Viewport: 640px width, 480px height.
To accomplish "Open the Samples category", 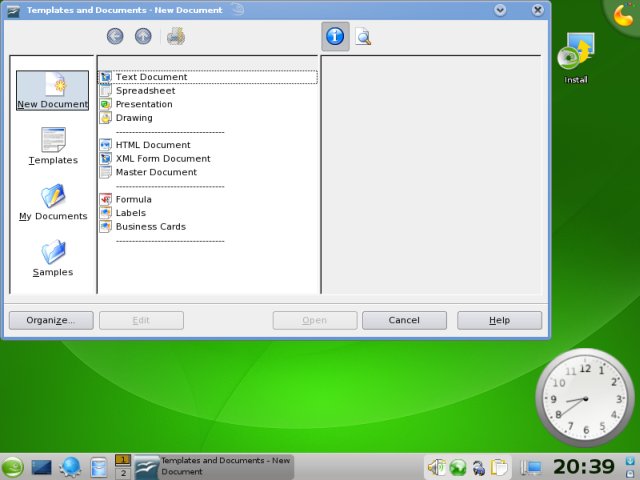I will point(53,258).
